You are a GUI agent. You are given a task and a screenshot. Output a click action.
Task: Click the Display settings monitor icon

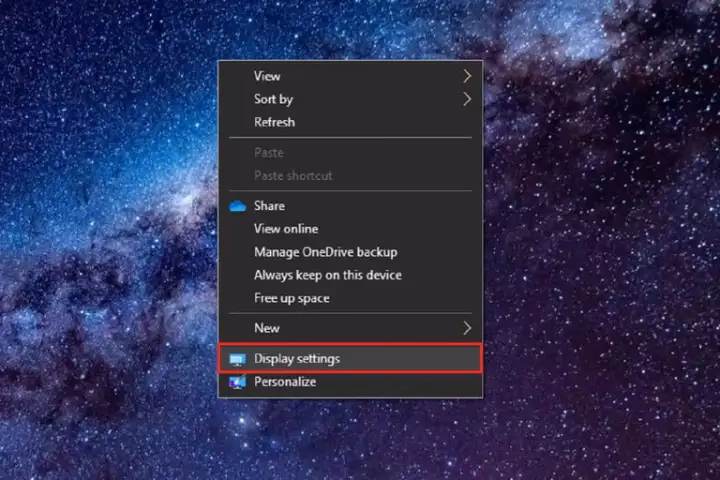pos(237,359)
